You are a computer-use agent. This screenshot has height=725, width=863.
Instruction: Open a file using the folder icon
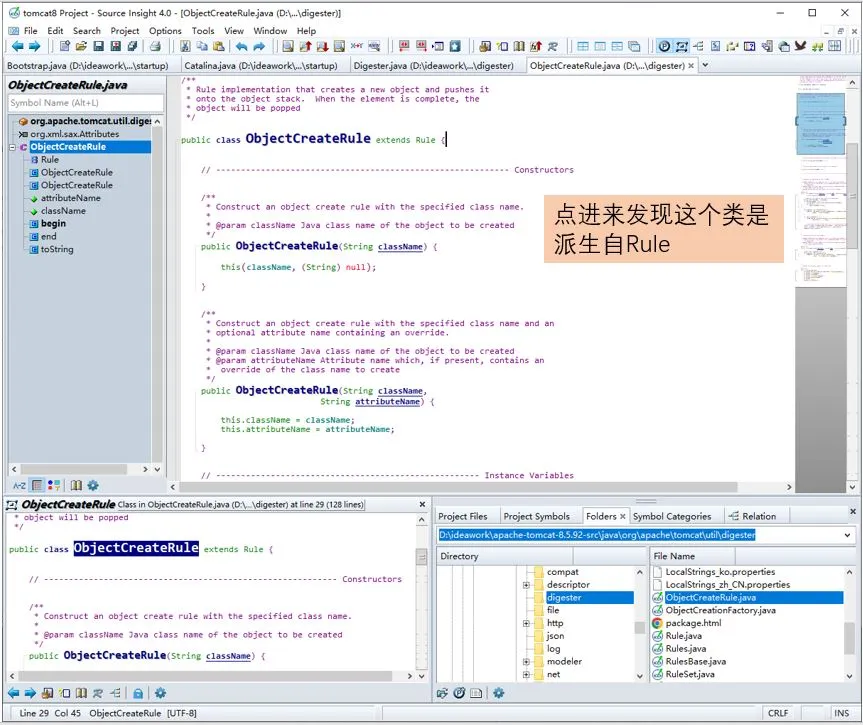(x=81, y=47)
